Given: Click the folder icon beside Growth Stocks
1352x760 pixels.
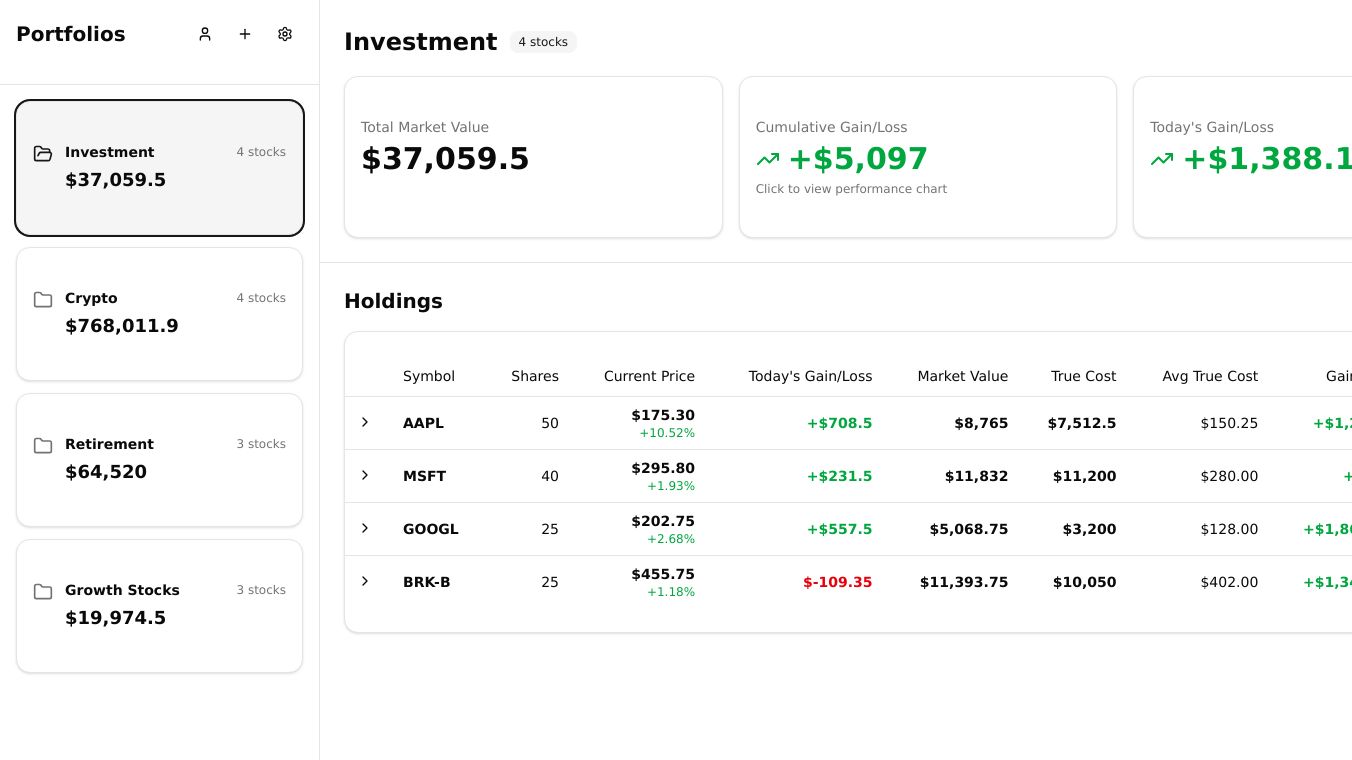Looking at the screenshot, I should point(43,591).
